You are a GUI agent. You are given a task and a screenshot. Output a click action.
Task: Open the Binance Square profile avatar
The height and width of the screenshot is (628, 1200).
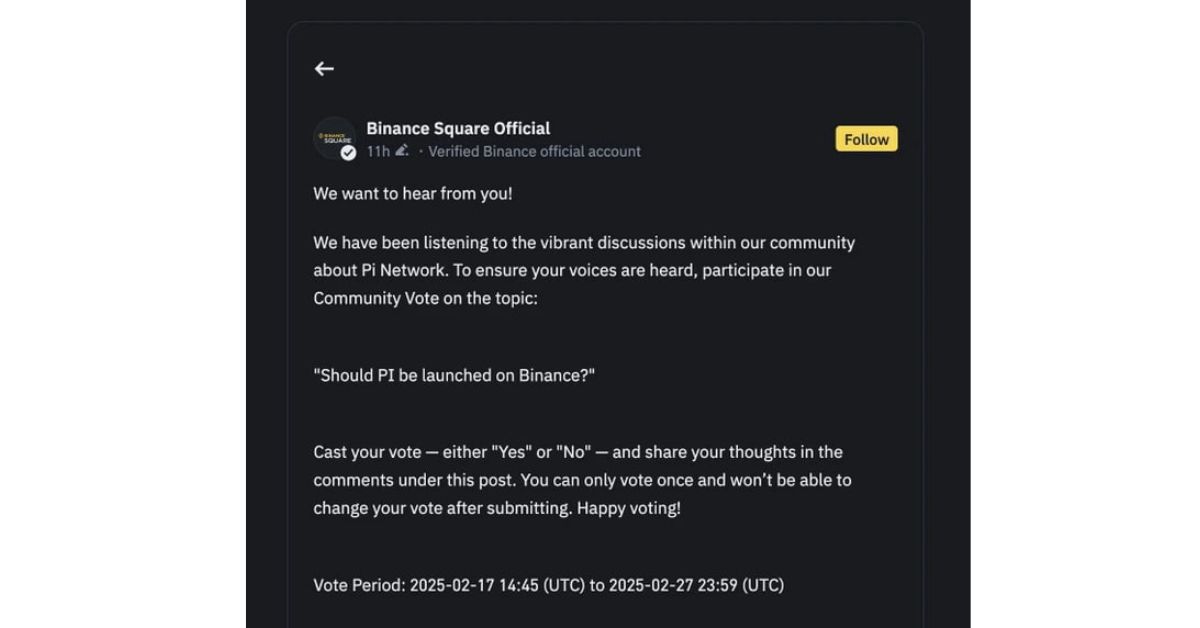tap(333, 138)
